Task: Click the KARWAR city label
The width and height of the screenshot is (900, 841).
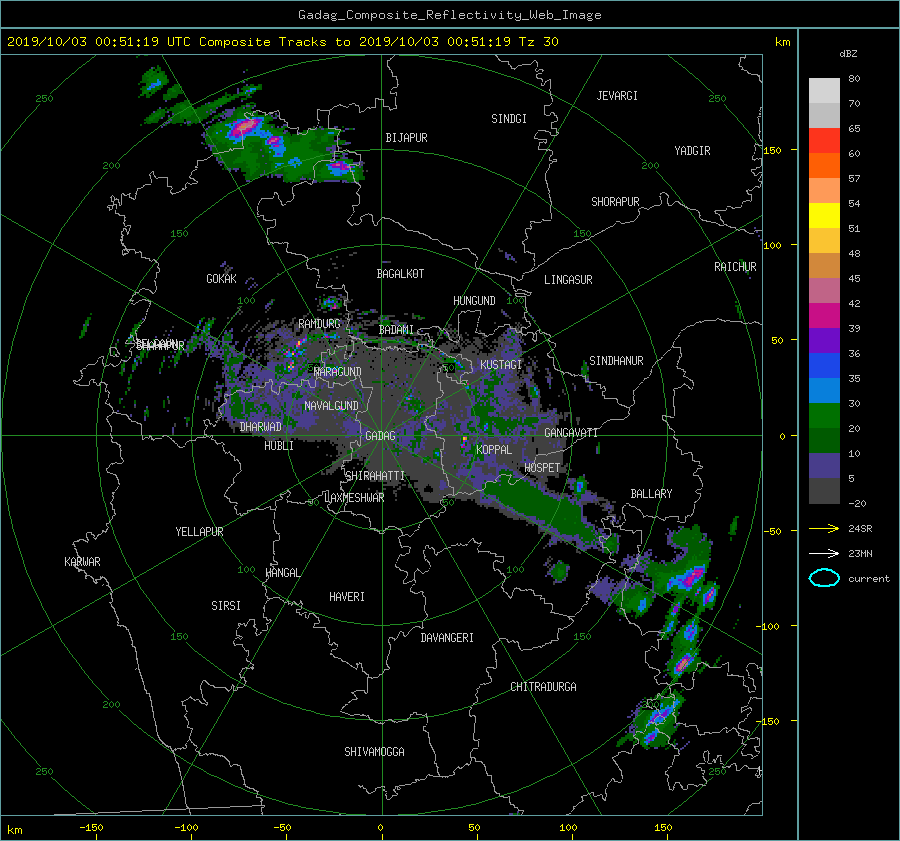Action: point(82,562)
